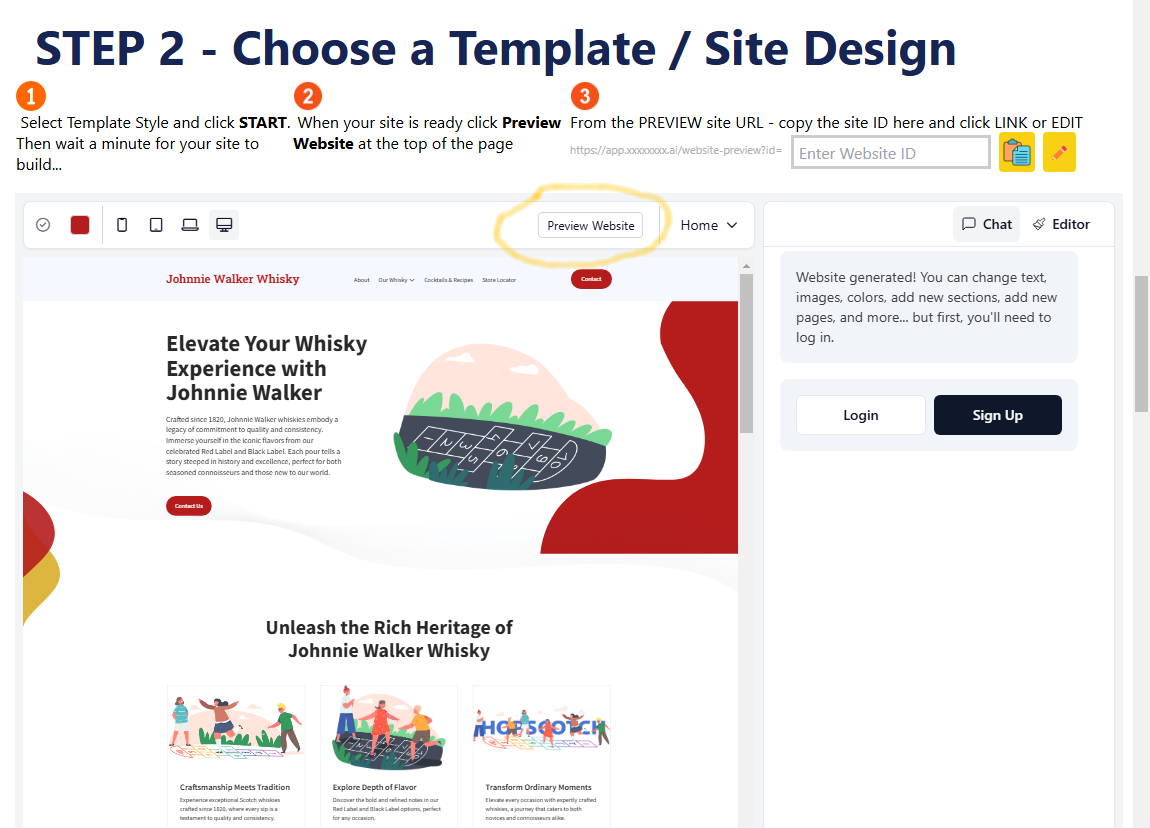Screen dimensions: 1150x828
Task: Switch to tablet preview icon
Action: point(156,224)
